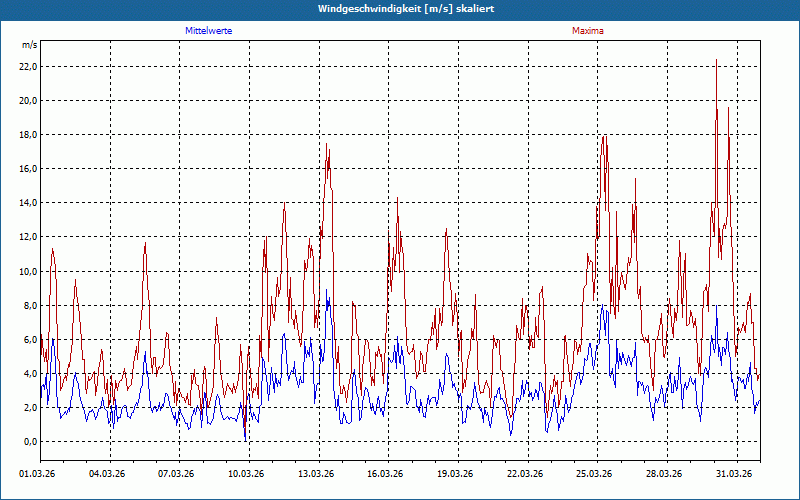The image size is (800, 500).
Task: Click the 25.03.26 date label
Action: click(x=594, y=474)
